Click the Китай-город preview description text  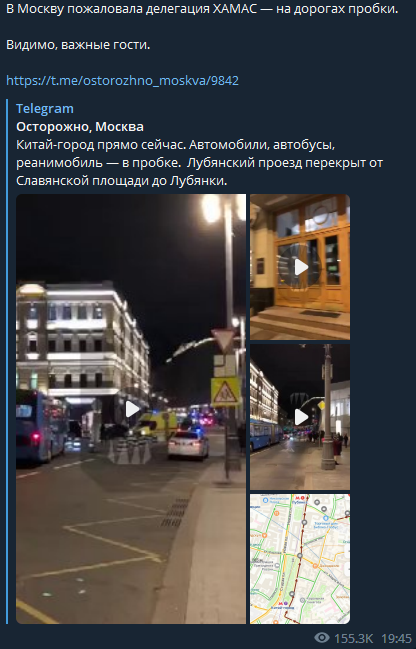pyautogui.click(x=200, y=163)
